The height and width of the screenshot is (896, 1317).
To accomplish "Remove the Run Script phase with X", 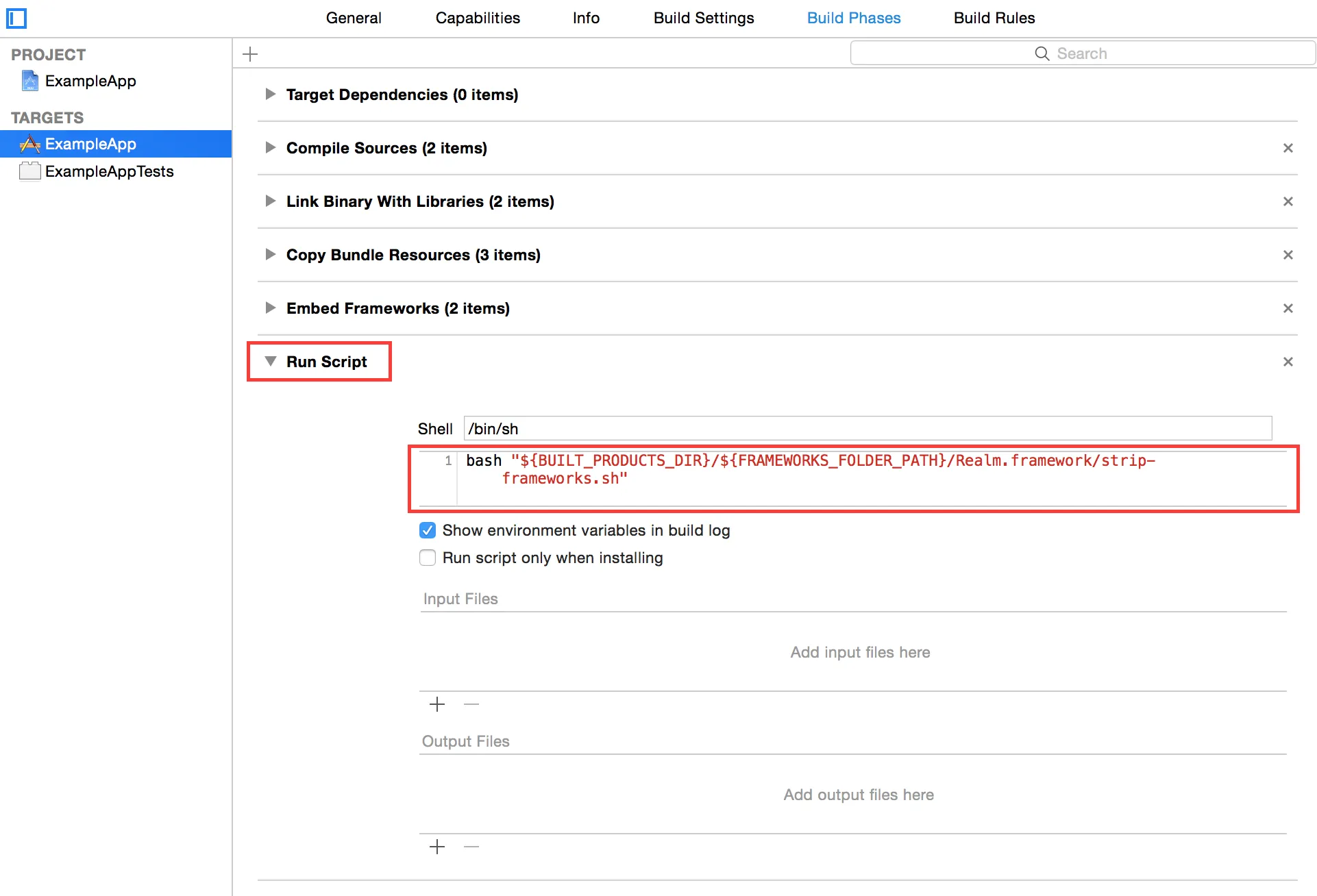I will pyautogui.click(x=1288, y=362).
